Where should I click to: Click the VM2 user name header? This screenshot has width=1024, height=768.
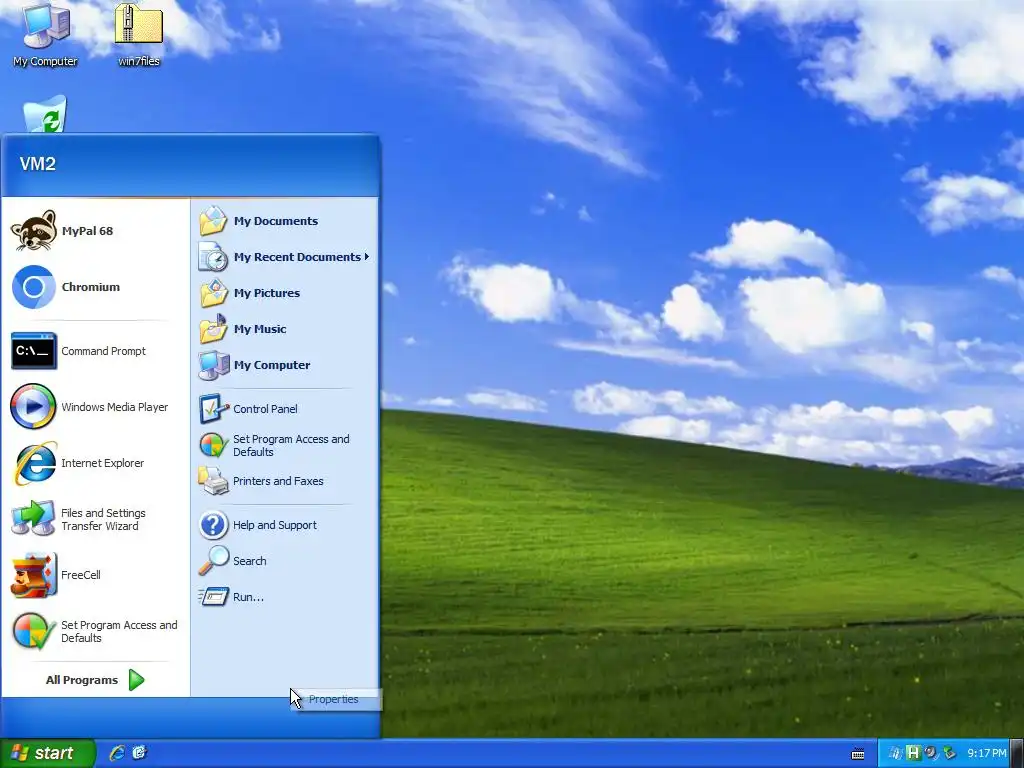point(37,163)
